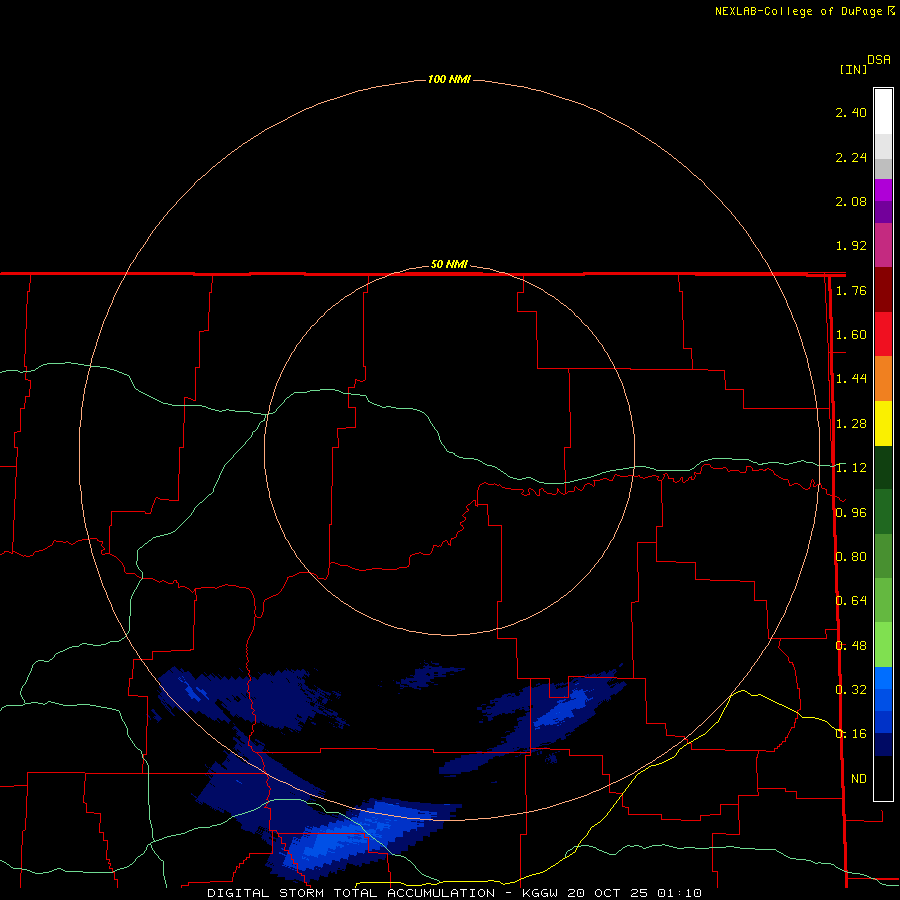Pick the yellow legend swatch

[883, 424]
